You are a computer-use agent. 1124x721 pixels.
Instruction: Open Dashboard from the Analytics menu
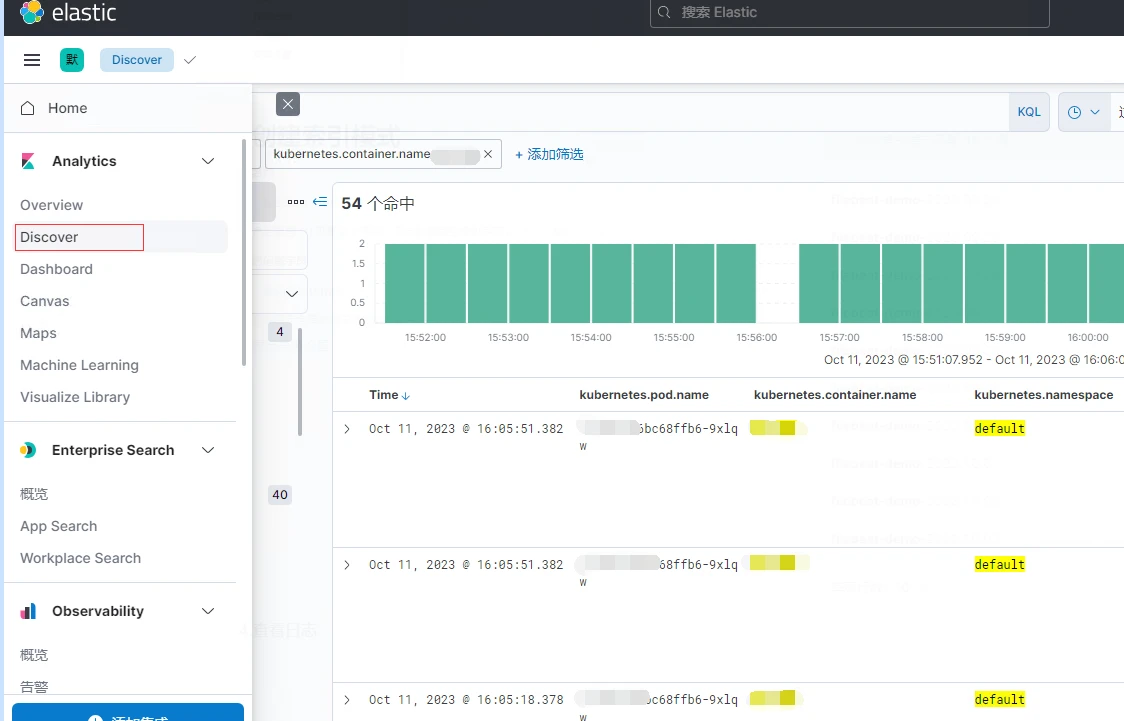tap(56, 269)
